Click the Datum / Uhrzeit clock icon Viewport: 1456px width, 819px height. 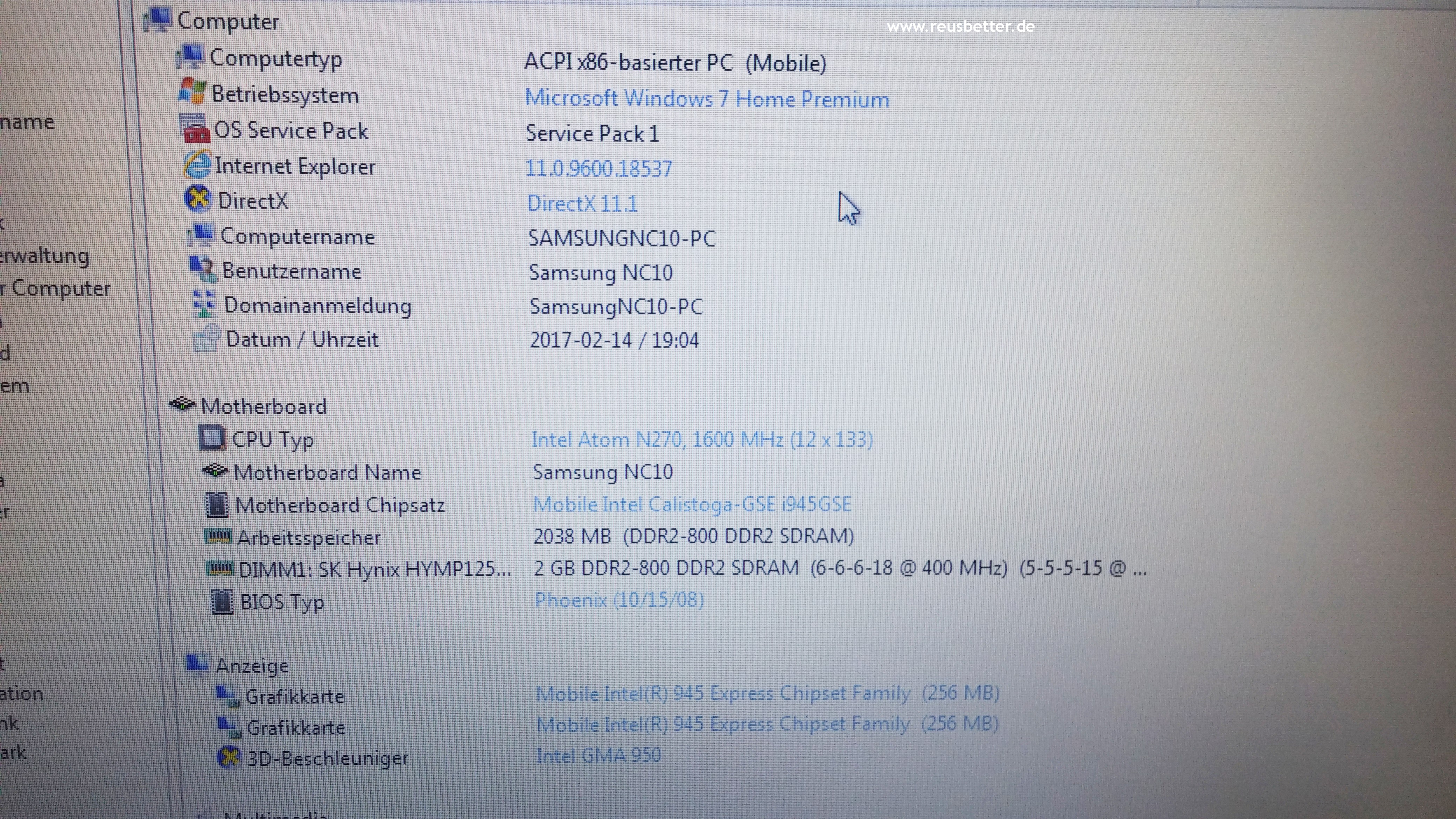click(x=206, y=338)
